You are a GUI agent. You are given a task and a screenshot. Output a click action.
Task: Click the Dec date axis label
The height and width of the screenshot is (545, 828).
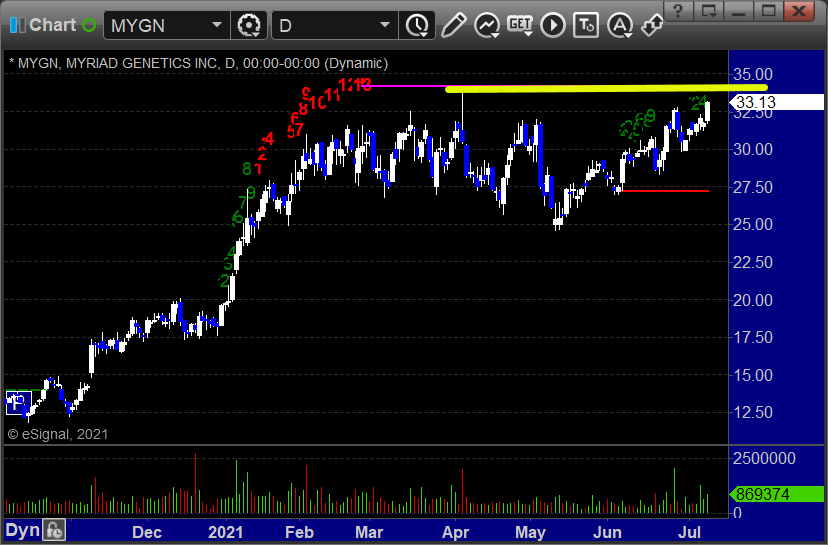point(147,532)
